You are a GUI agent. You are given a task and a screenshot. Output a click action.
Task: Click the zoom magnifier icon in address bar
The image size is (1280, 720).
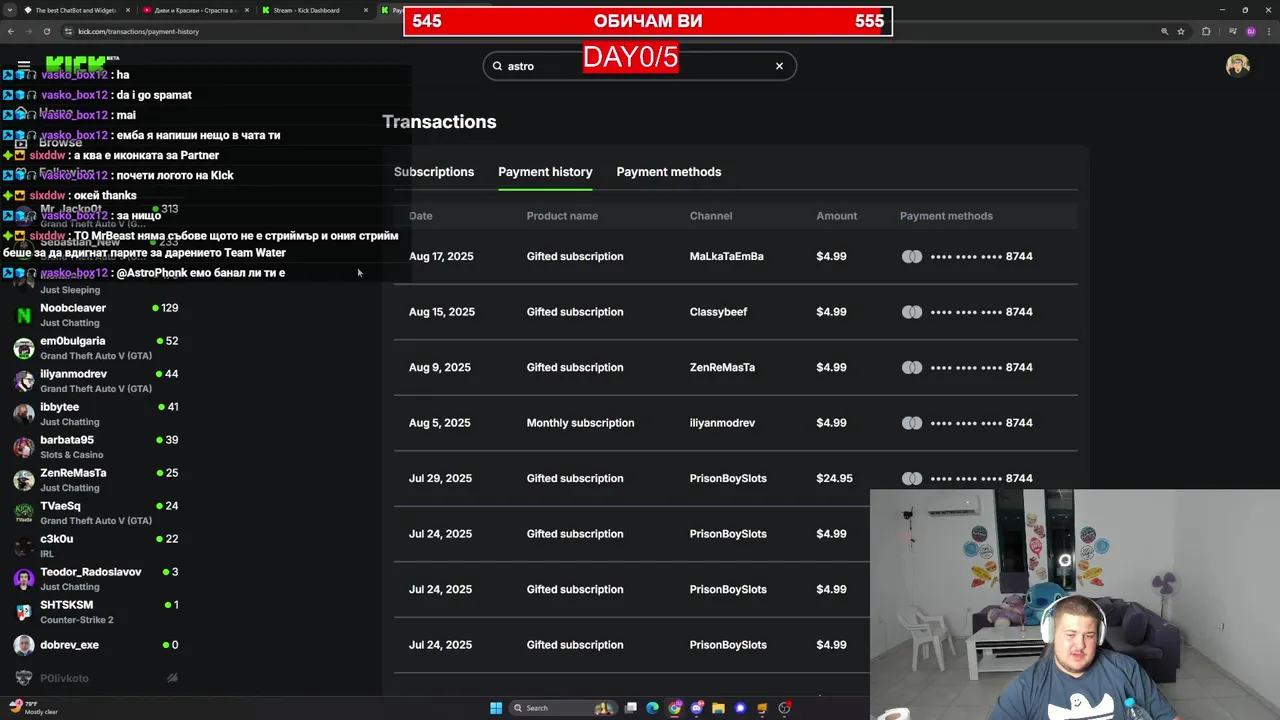click(1164, 31)
